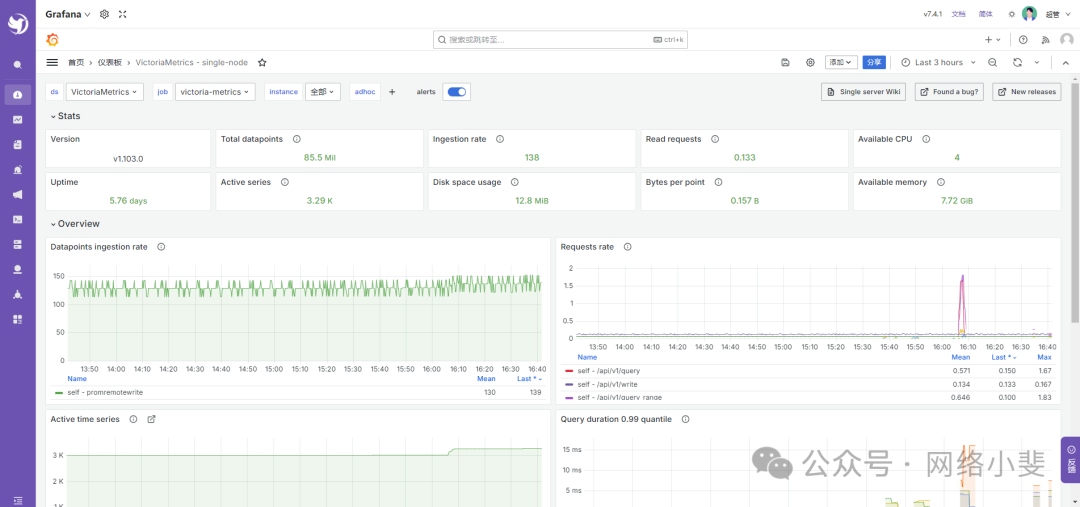Open the refresh interval dropdown arrow
Viewport: 1080px width, 507px height.
[x=1037, y=62]
